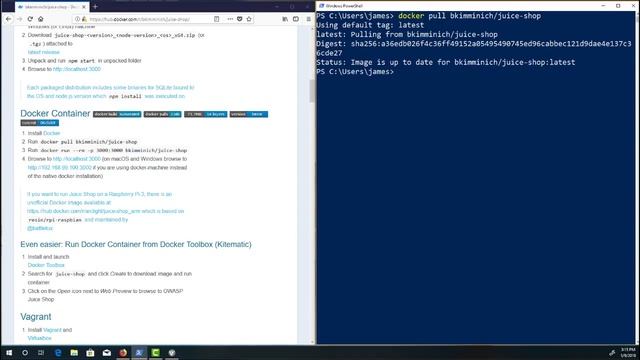Viewport: 640px width, 360px height.
Task: Click PowerShell window title bar icon
Action: (322, 6)
